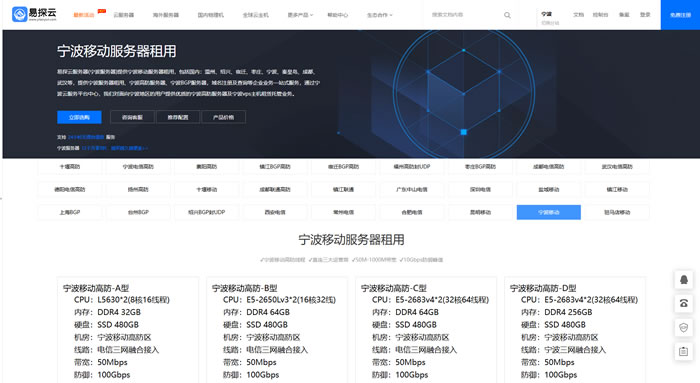This screenshot has width=700, height=383.
Task: Click the telephone contact sidebar icon
Action: point(683,304)
